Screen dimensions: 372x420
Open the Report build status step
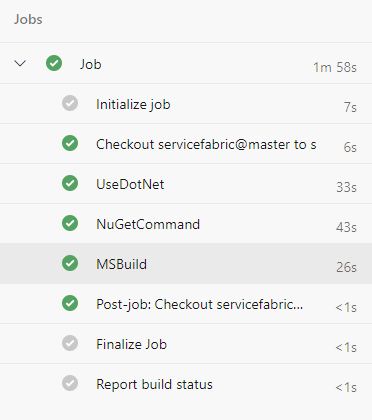coord(186,384)
